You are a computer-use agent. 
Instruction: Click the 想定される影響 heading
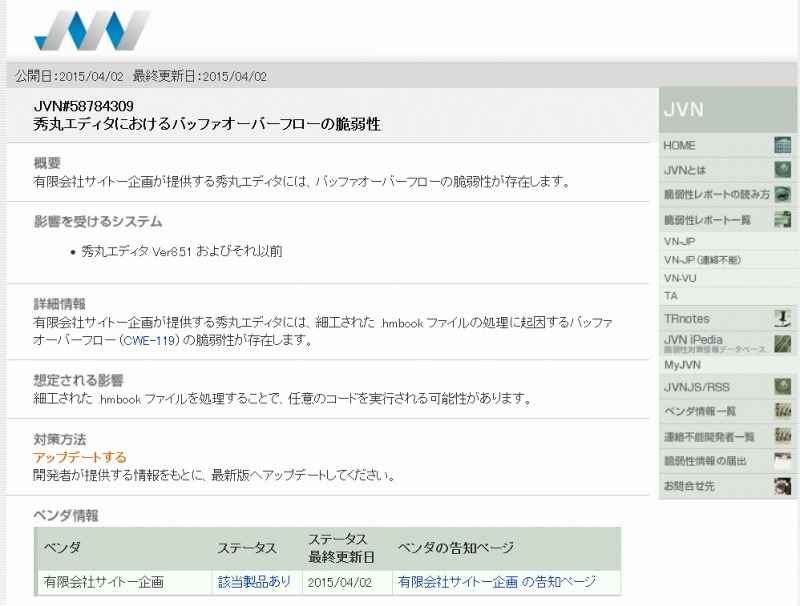79,380
